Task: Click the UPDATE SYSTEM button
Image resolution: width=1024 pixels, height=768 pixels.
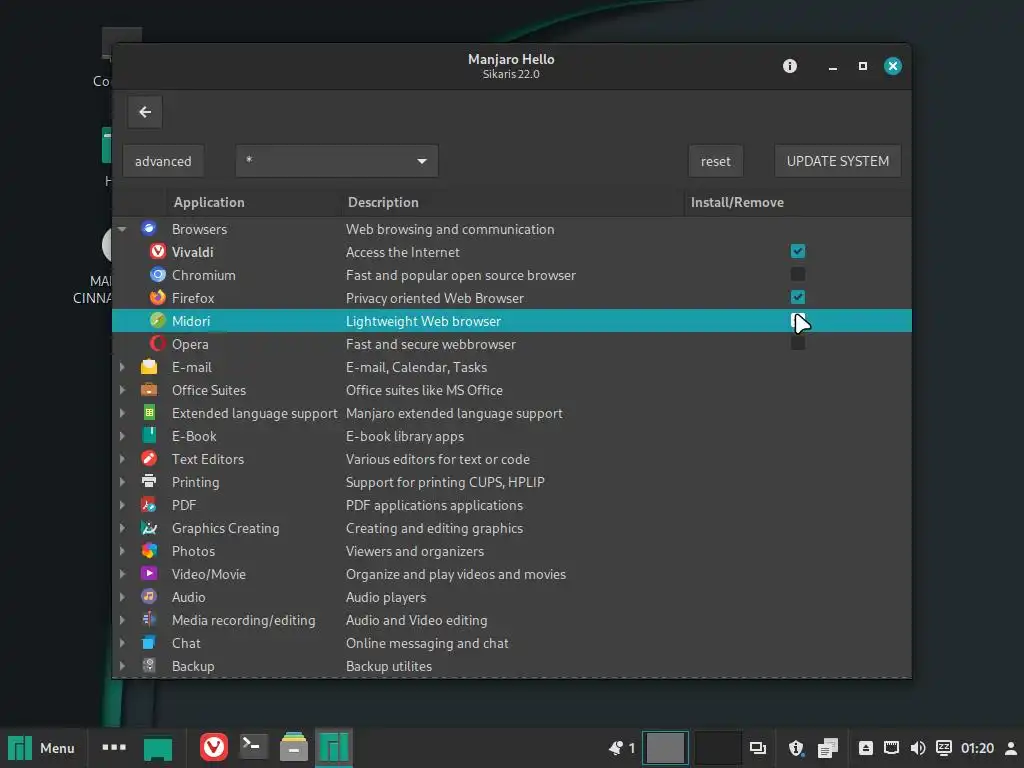Action: point(838,161)
